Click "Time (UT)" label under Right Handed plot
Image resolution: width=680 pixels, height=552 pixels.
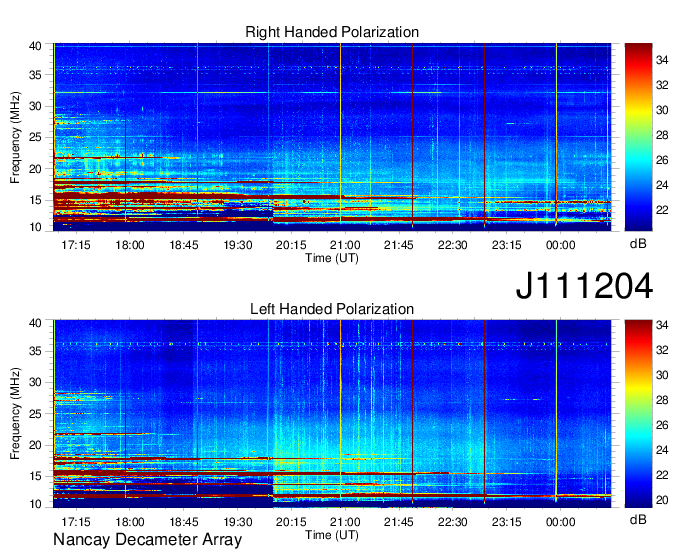332,258
